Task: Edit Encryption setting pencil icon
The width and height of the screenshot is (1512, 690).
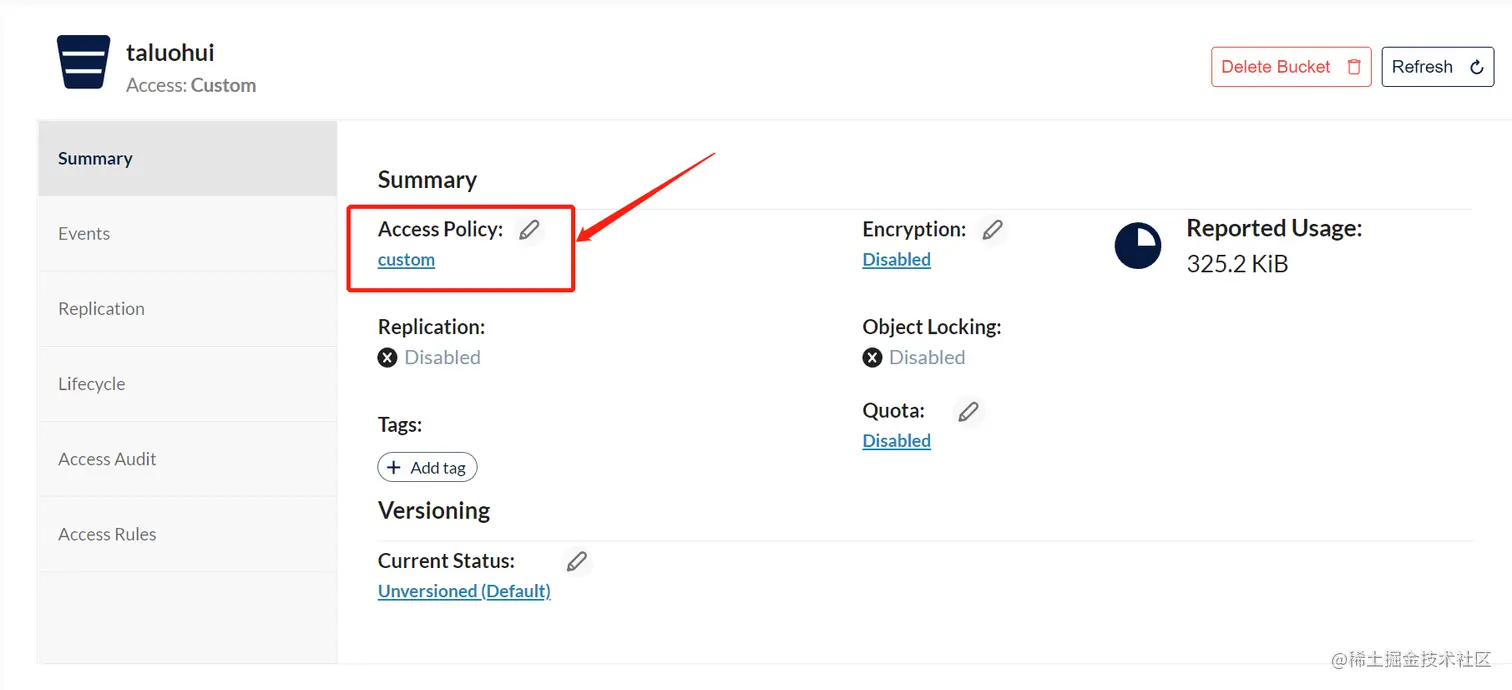Action: click(992, 230)
